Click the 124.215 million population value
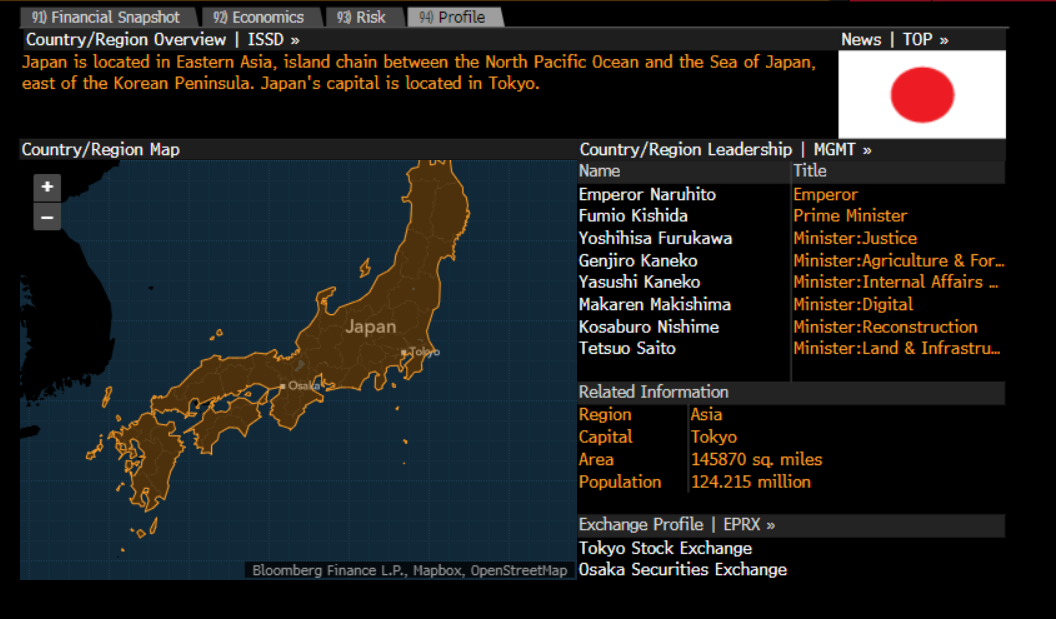The image size is (1056, 619). point(750,482)
